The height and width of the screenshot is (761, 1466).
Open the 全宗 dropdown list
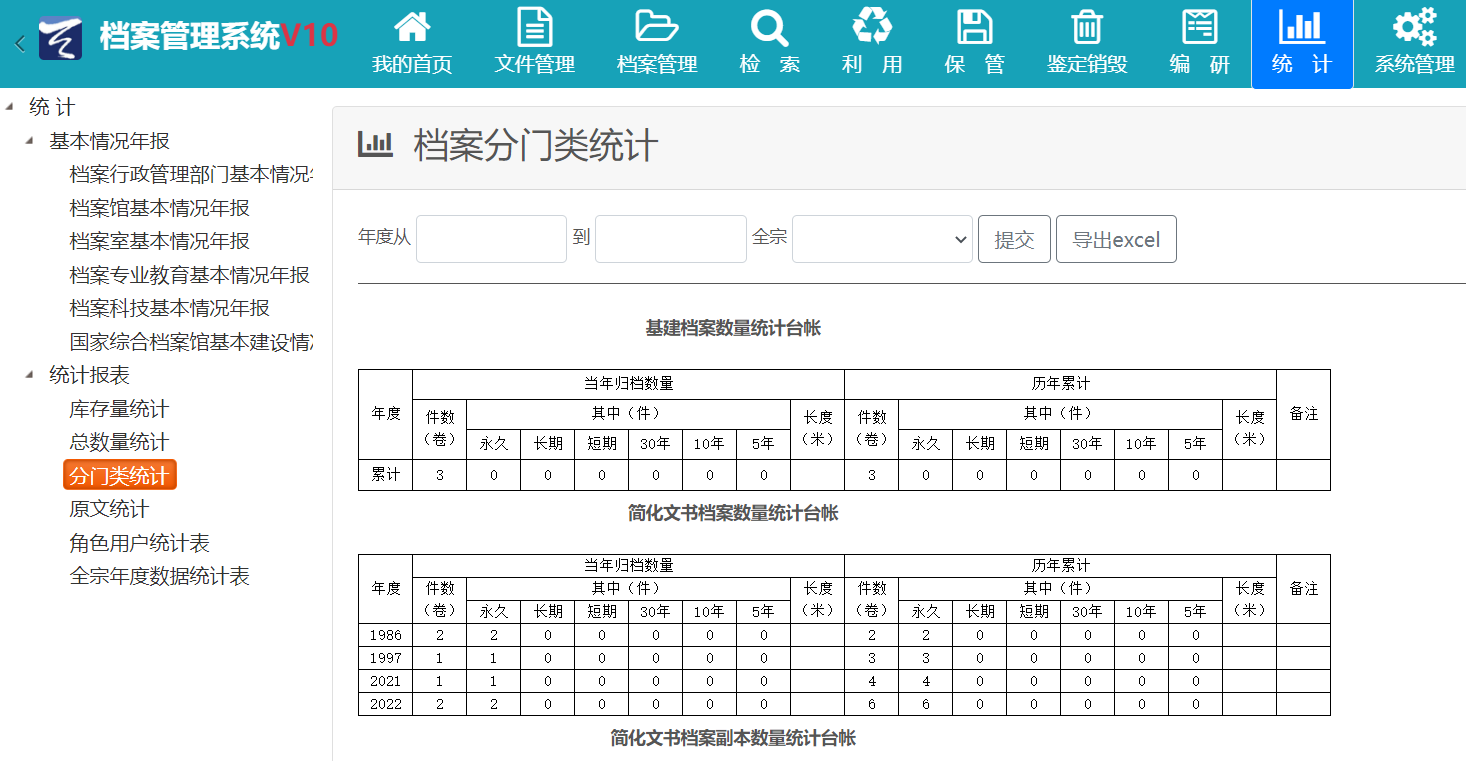click(x=882, y=240)
